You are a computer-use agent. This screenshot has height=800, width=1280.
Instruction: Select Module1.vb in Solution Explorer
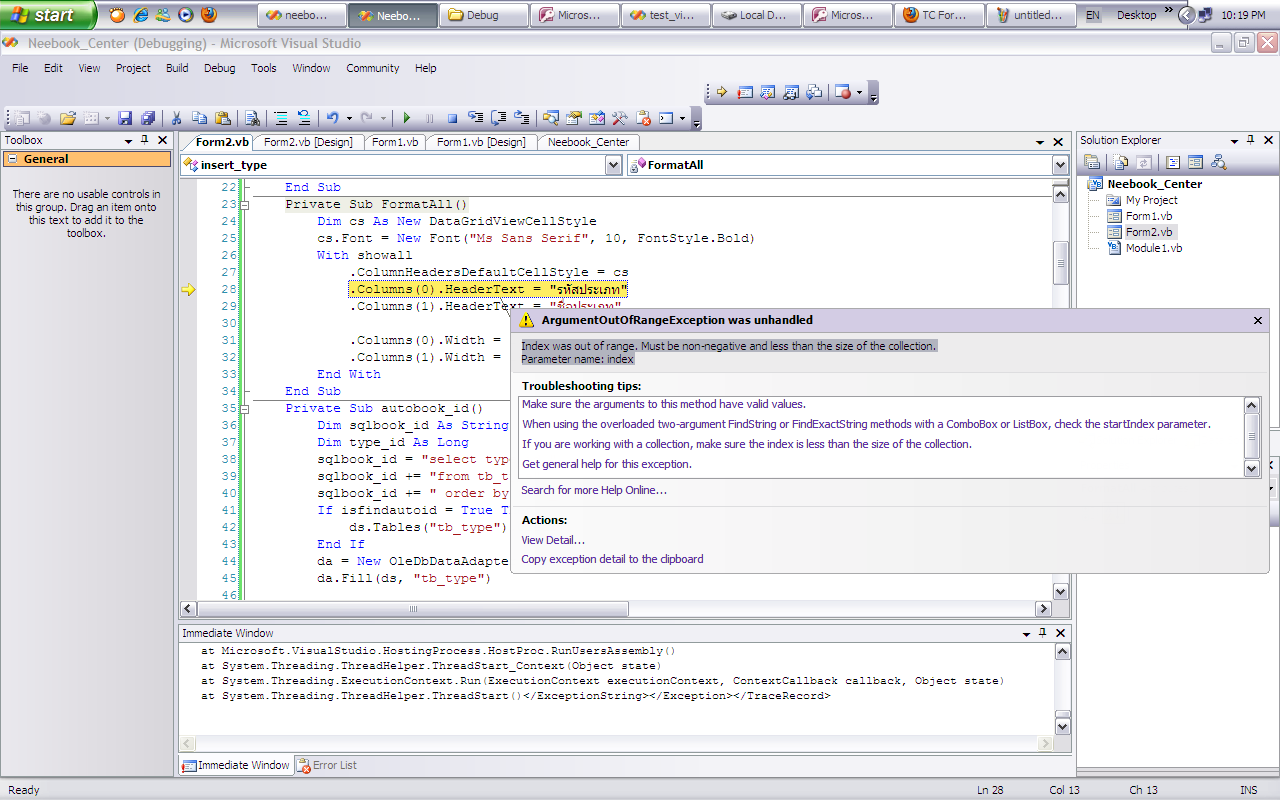[1153, 248]
